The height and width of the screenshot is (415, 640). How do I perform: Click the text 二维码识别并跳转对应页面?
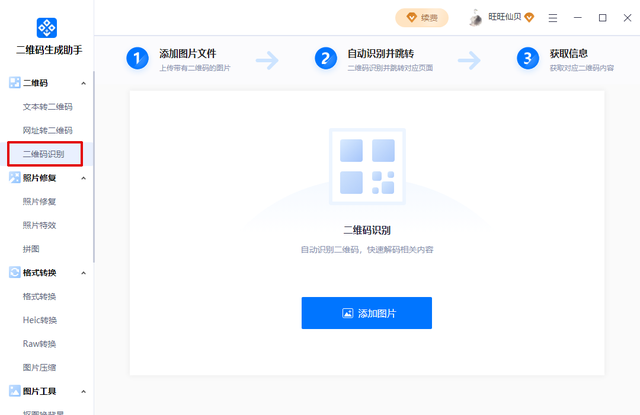(x=390, y=68)
